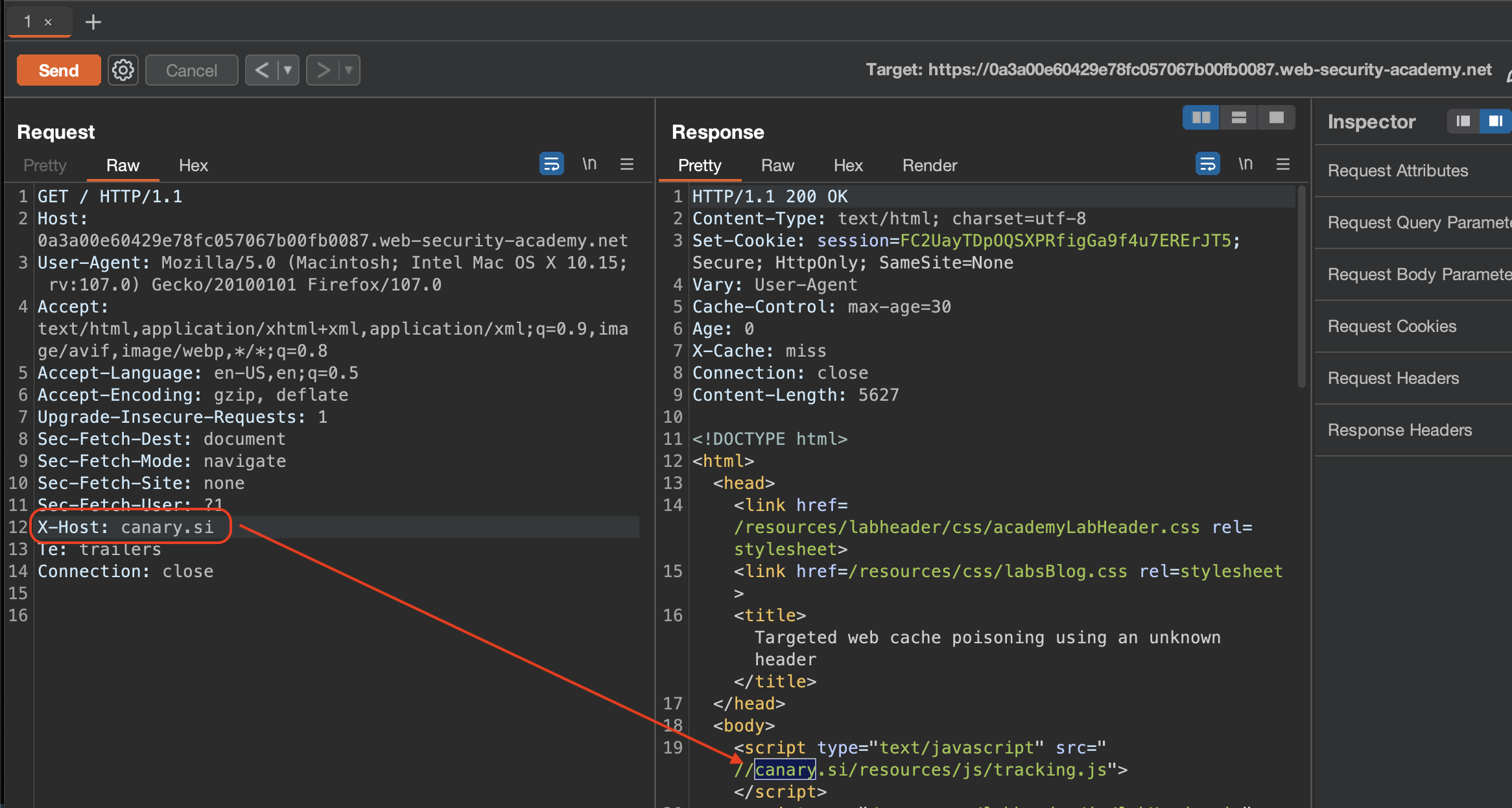
Task: Select top-bottom horizontal layout icon
Action: pos(1238,118)
